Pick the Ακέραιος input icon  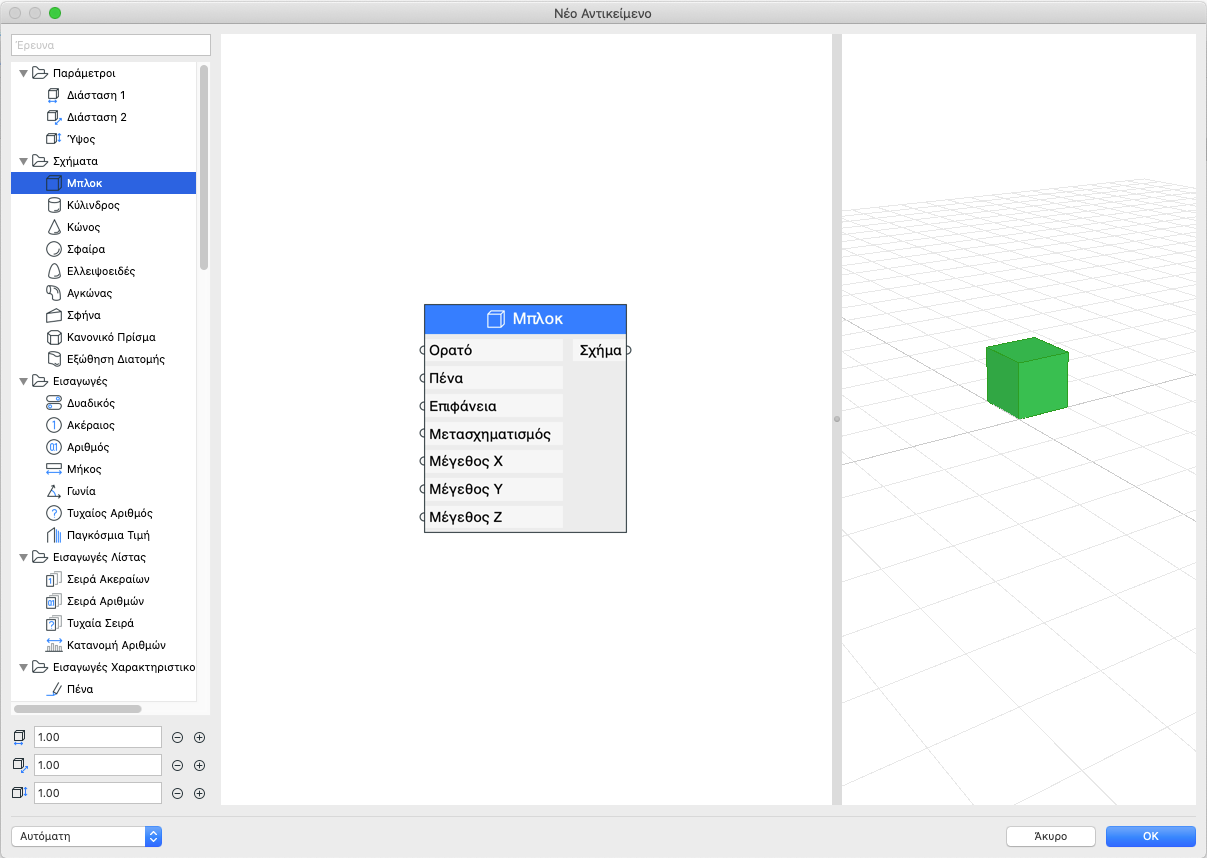(54, 425)
